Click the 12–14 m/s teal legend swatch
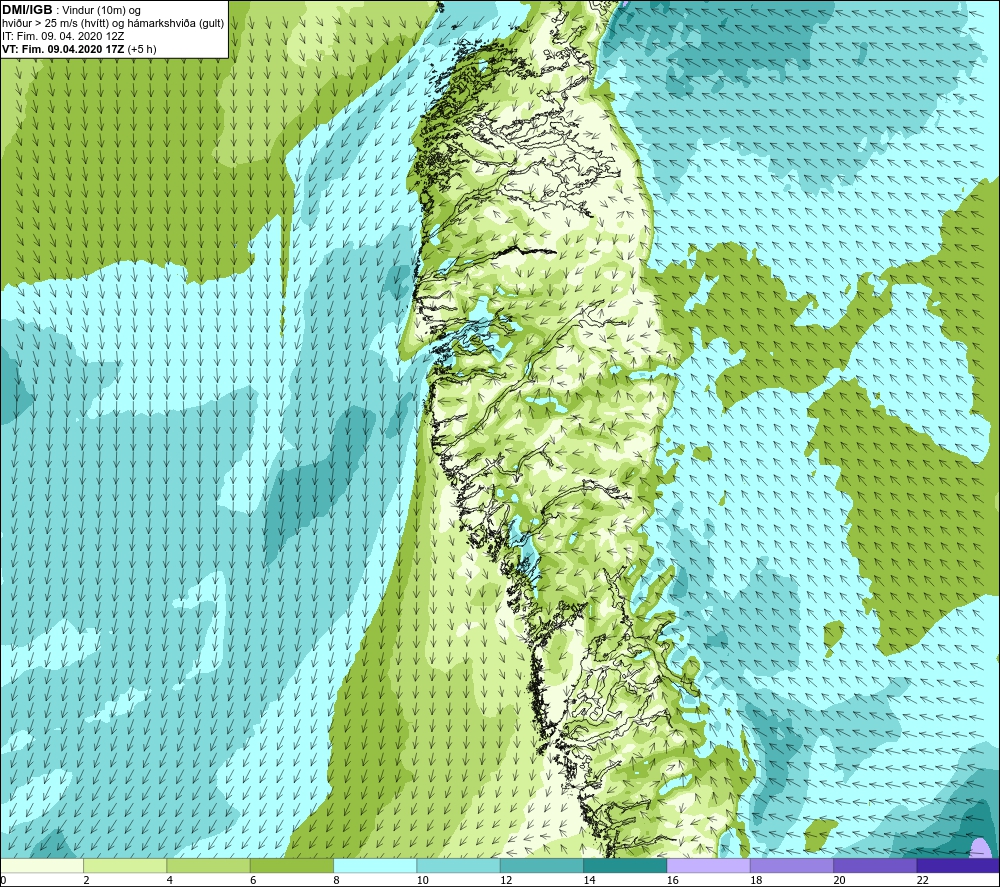Viewport: 1000px width, 887px height. pos(541,865)
